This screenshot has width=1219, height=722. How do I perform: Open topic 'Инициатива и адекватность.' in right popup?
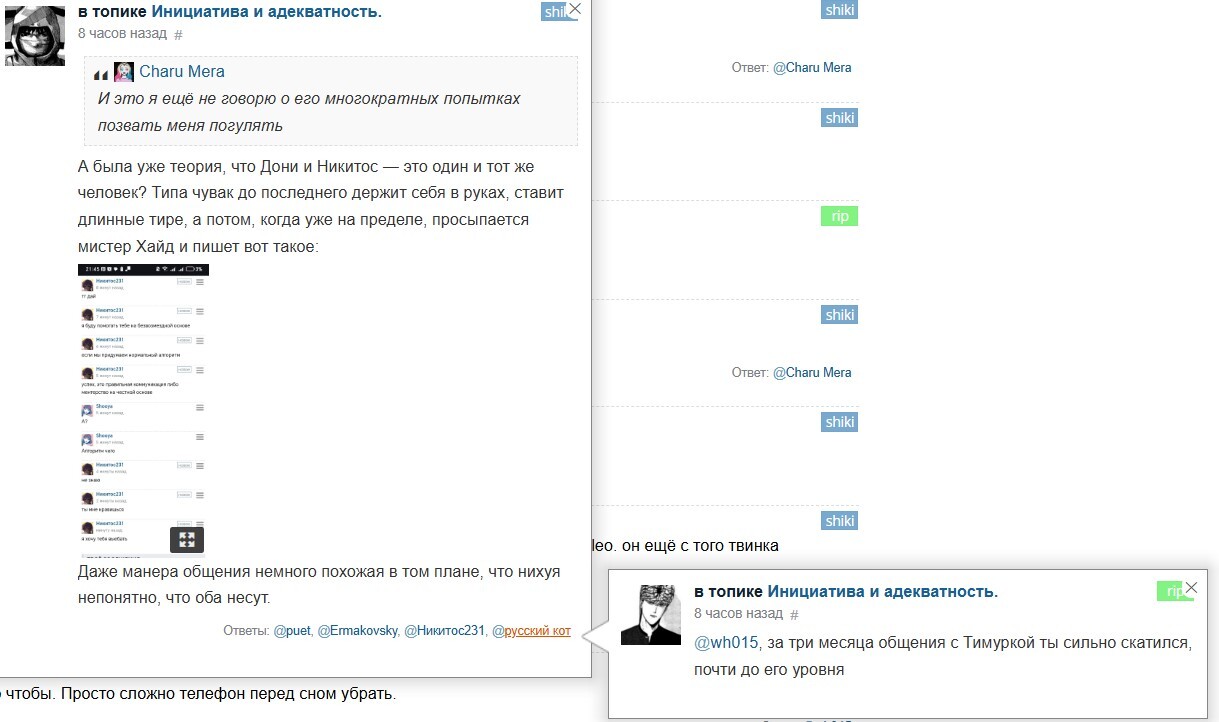pyautogui.click(x=883, y=591)
